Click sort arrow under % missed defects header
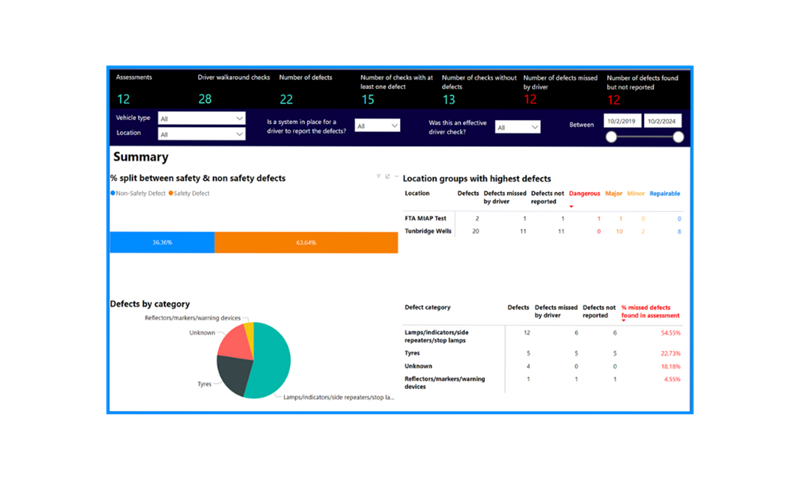 (623, 321)
